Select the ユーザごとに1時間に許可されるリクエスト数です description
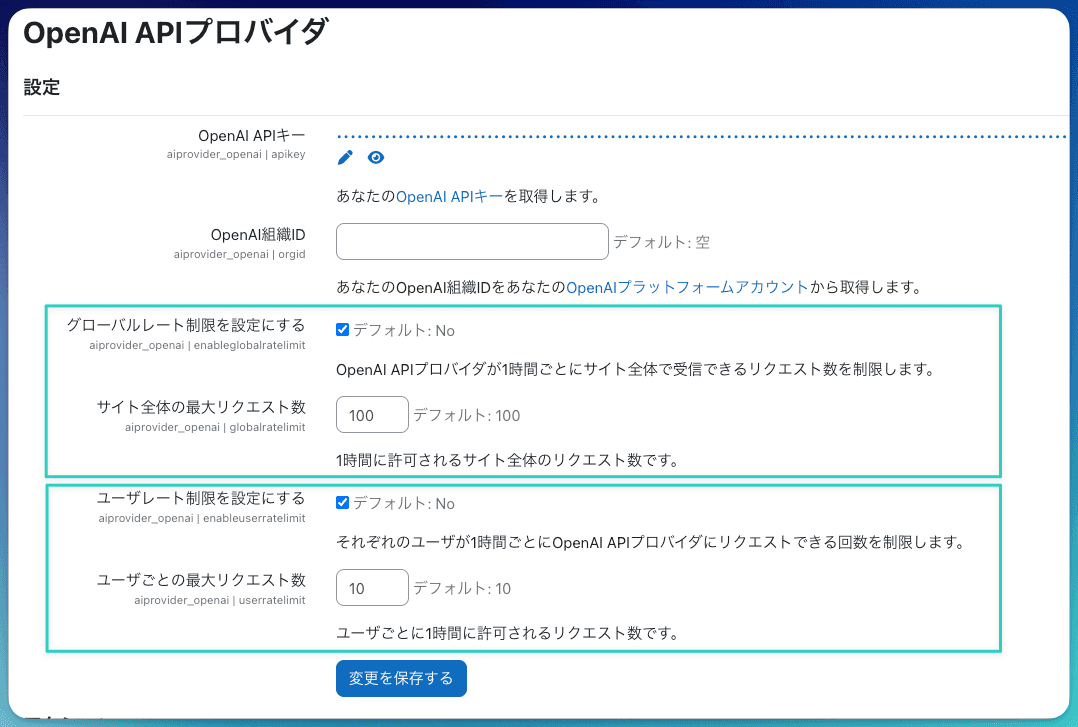 tap(507, 633)
